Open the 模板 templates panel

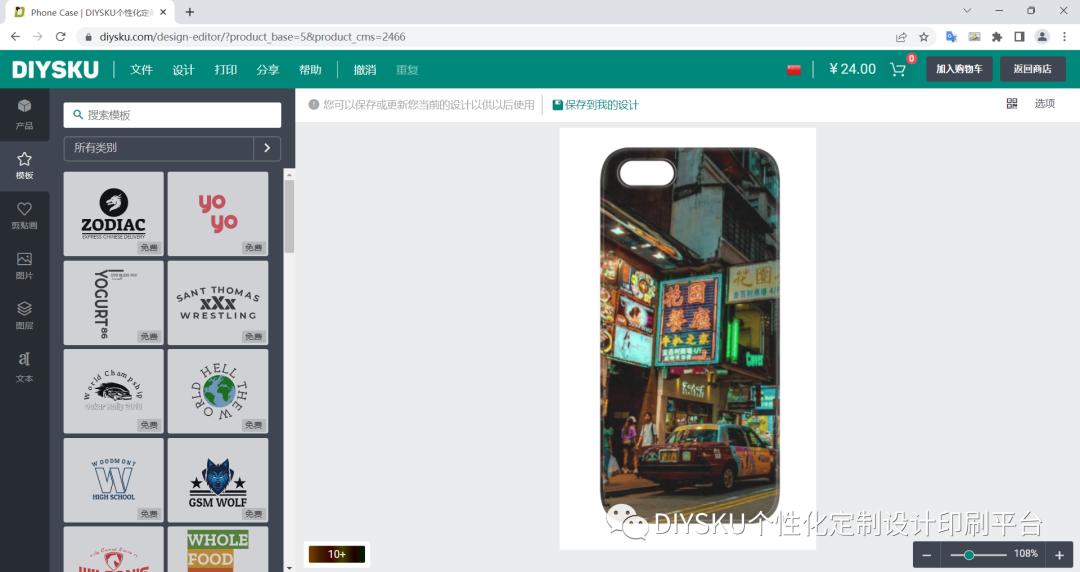(x=24, y=165)
